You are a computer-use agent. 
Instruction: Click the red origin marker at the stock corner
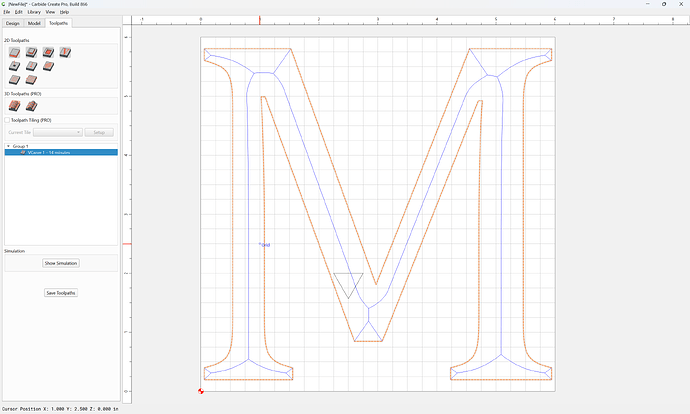tap(201, 391)
